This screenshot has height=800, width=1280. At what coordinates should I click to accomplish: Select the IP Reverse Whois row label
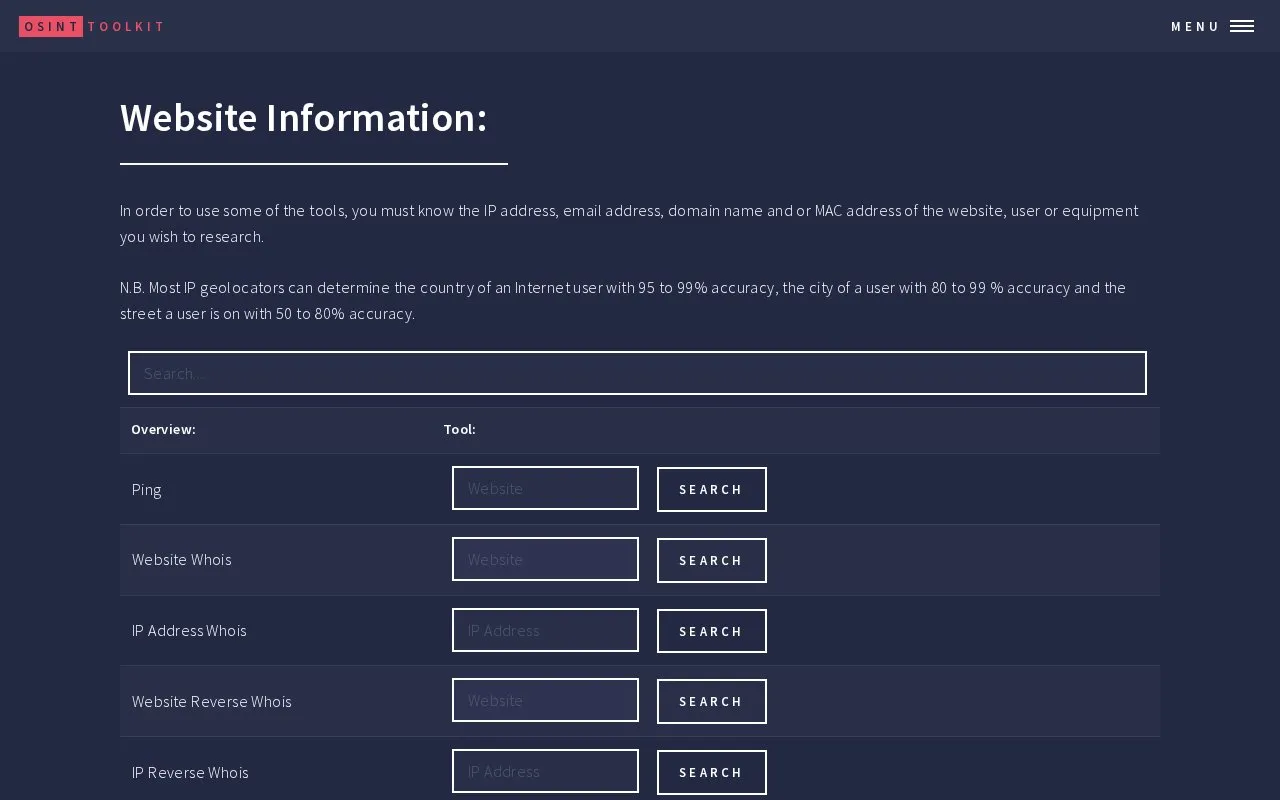pos(190,772)
